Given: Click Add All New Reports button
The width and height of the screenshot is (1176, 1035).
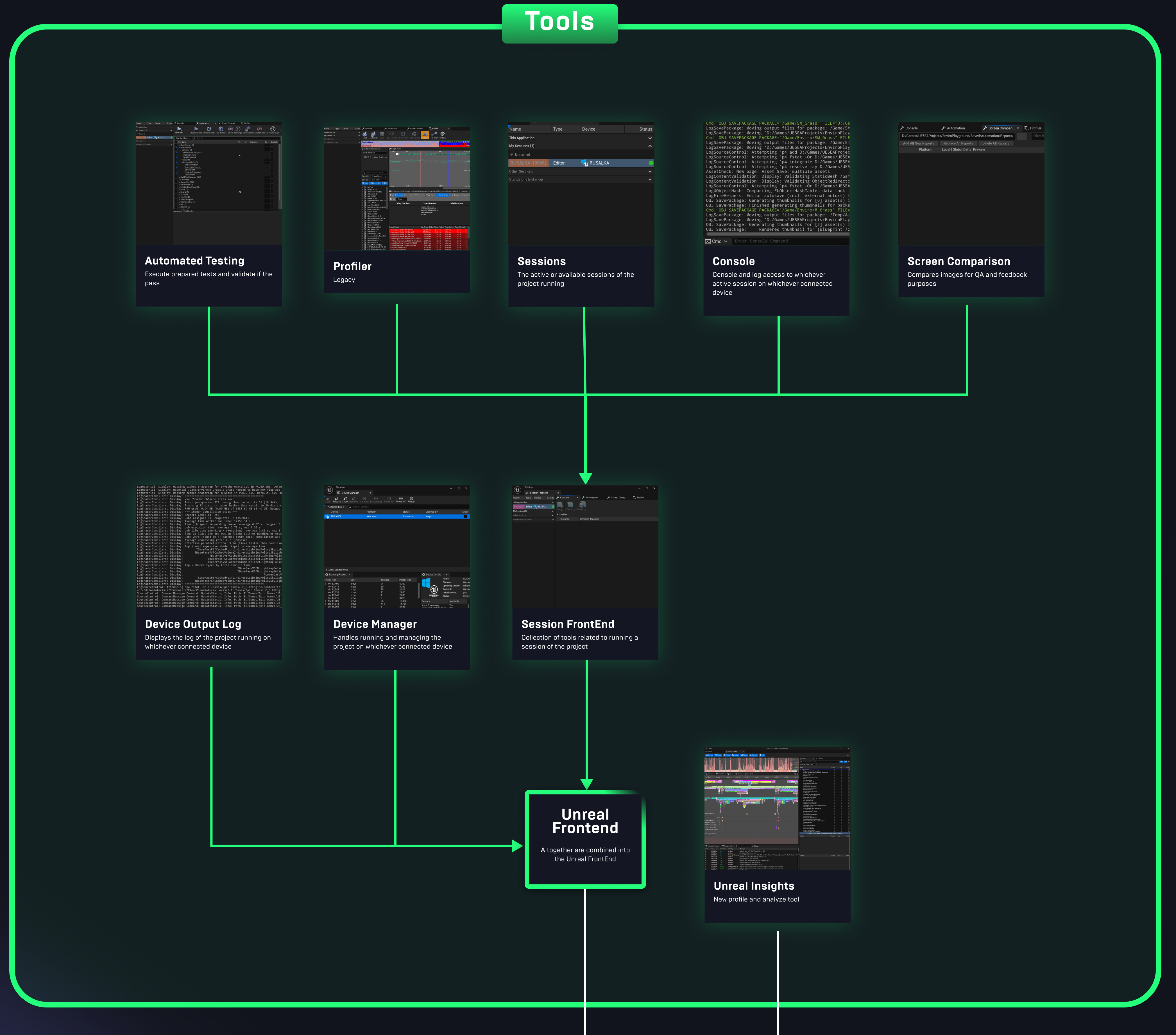Looking at the screenshot, I should [x=918, y=143].
